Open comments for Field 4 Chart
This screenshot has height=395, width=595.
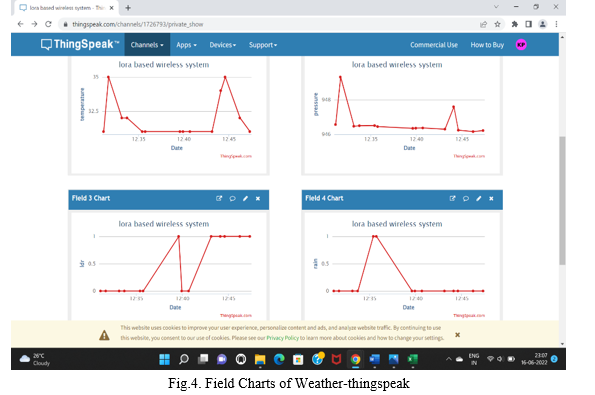coord(466,198)
